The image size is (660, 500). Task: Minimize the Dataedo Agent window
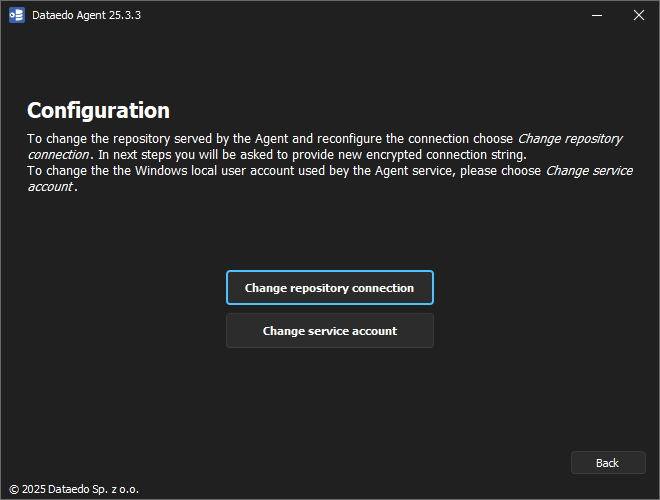(x=597, y=15)
